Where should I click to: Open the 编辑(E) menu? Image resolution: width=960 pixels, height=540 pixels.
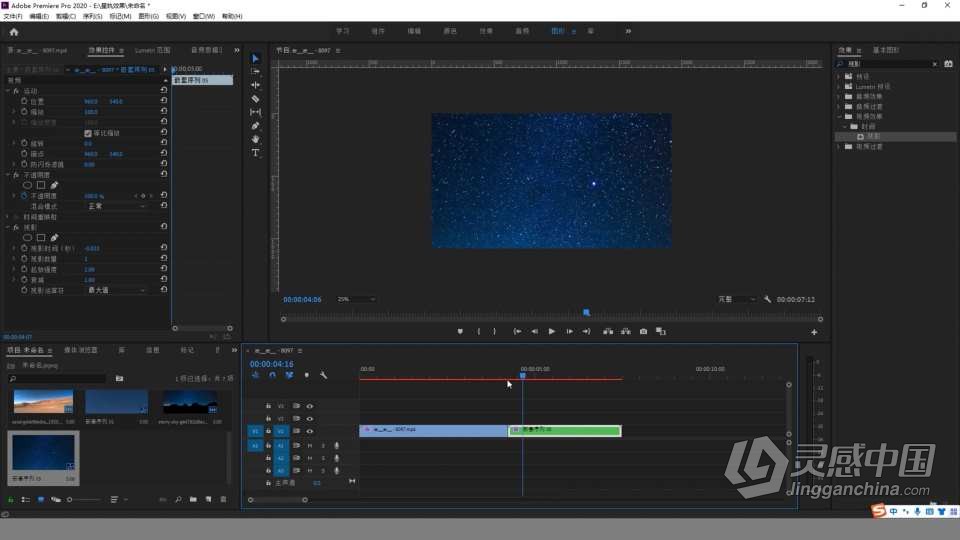(x=39, y=17)
